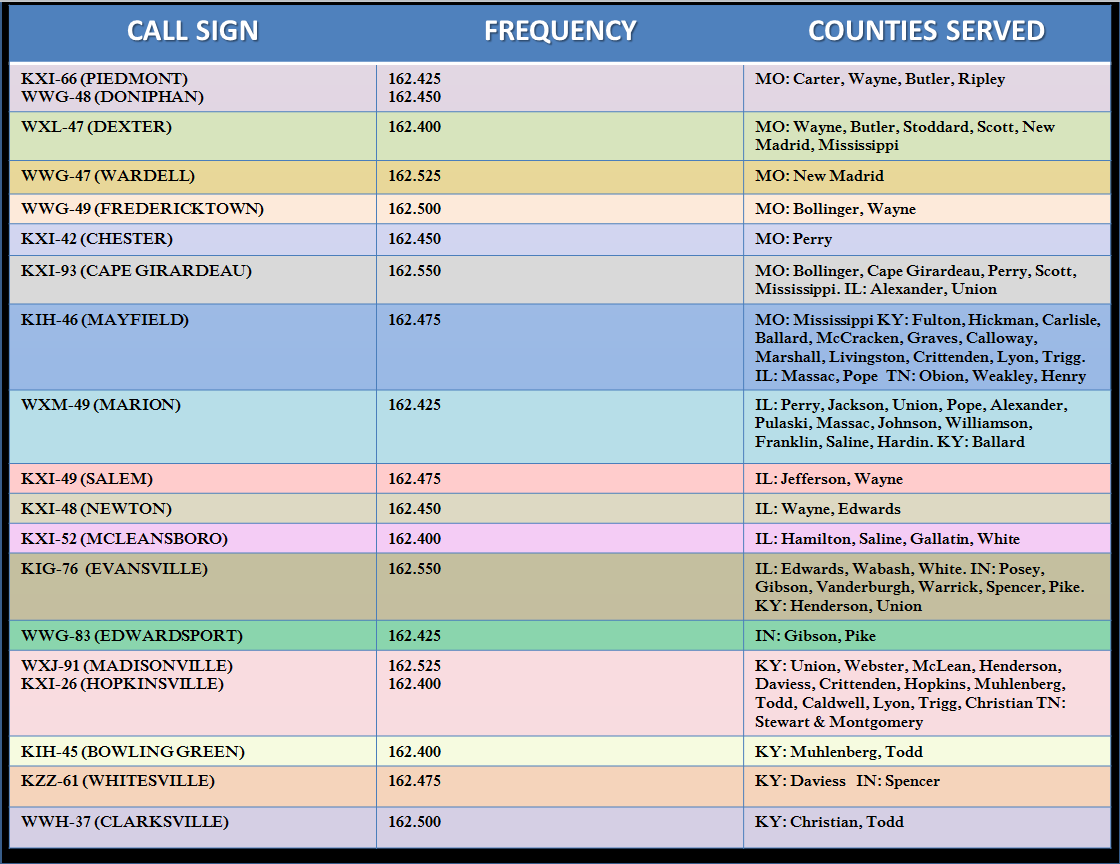Click frequency 162.525 in the Madisonville row
Viewport: 1120px width, 864px height.
coord(414,666)
